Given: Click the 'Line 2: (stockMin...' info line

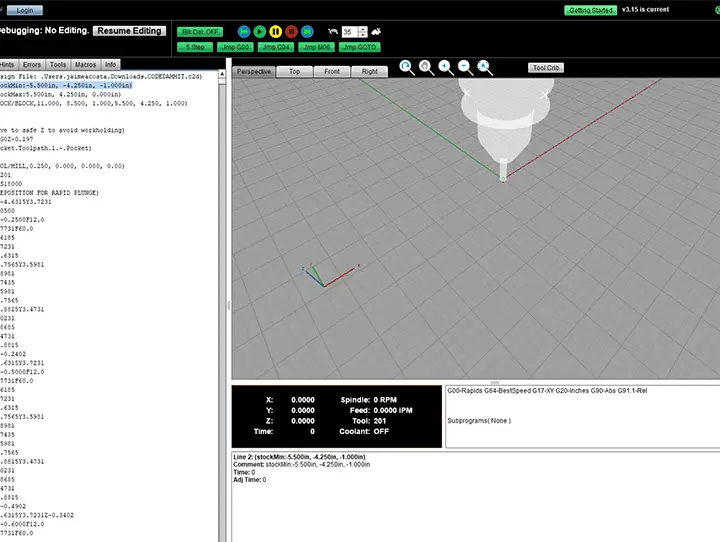Looking at the screenshot, I should 299,457.
